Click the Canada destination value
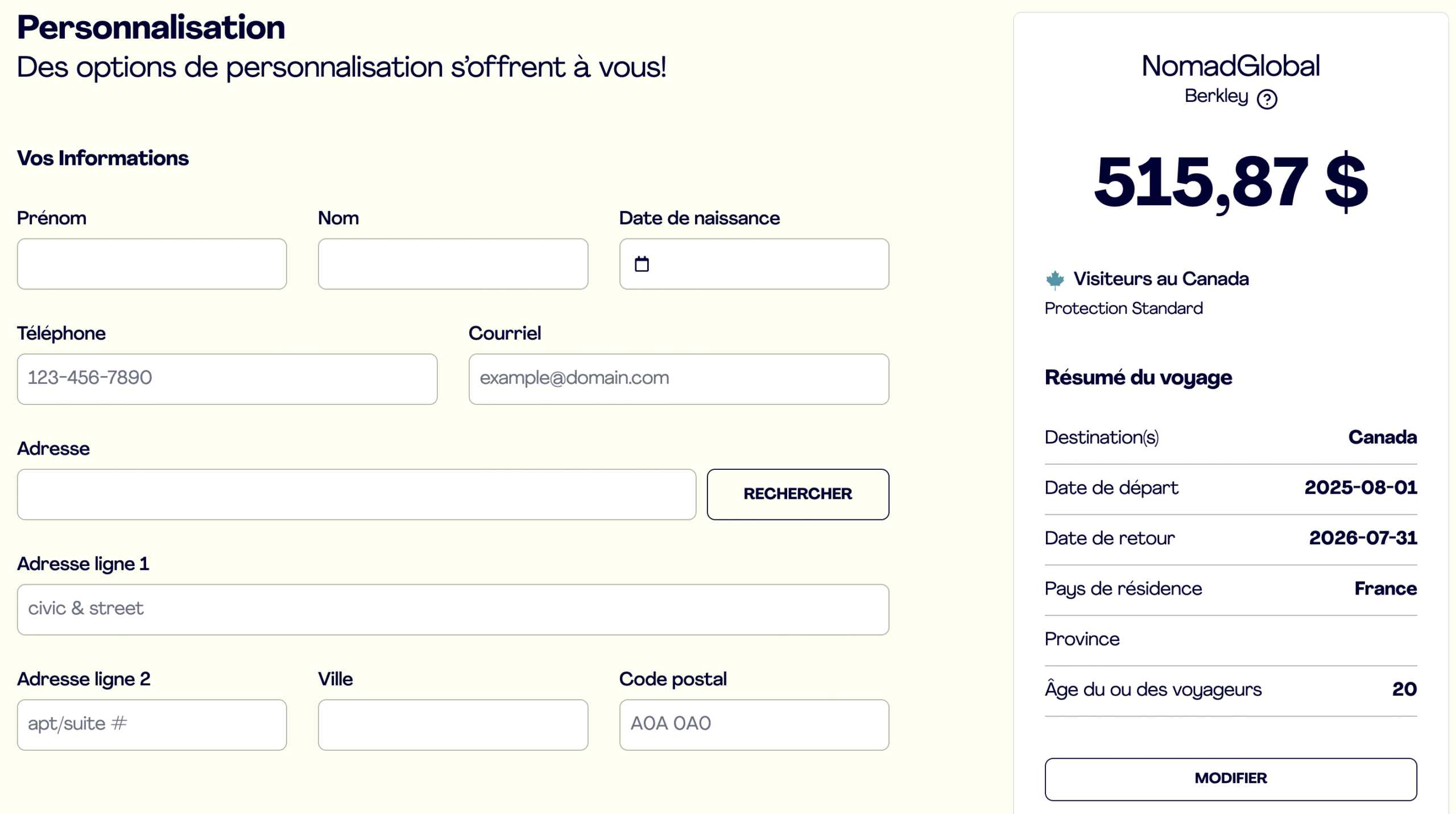 (x=1382, y=437)
